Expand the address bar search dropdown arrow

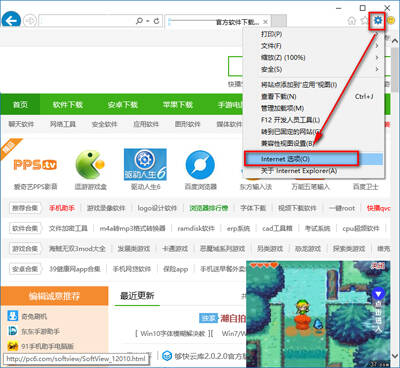click(x=148, y=21)
